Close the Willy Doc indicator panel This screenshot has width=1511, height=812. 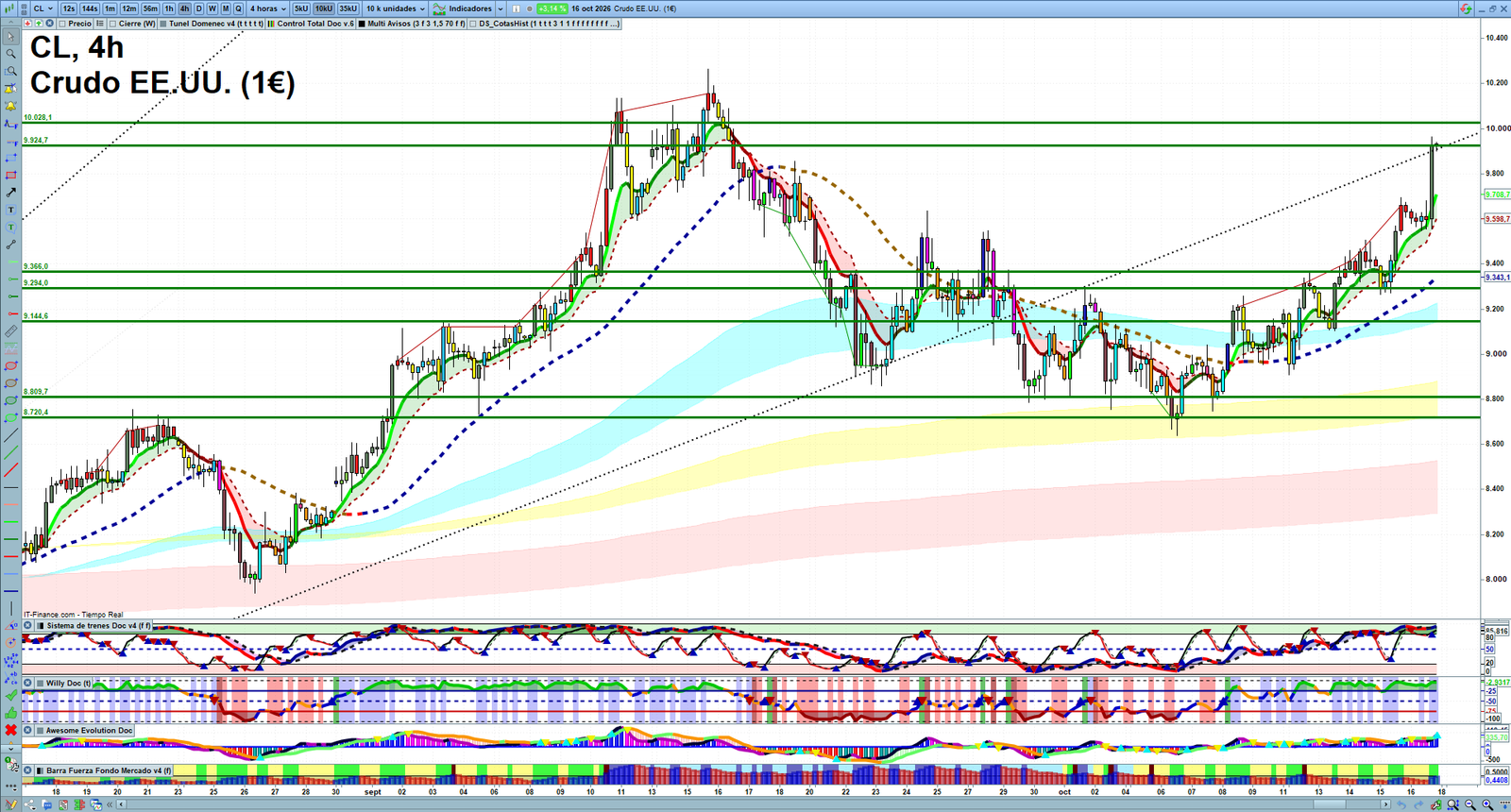pyautogui.click(x=28, y=683)
